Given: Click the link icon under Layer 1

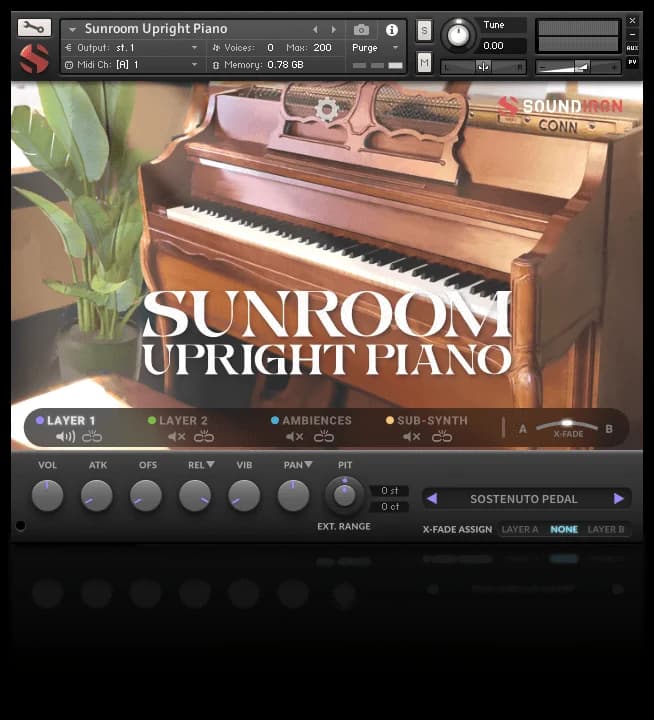Looking at the screenshot, I should click(92, 436).
